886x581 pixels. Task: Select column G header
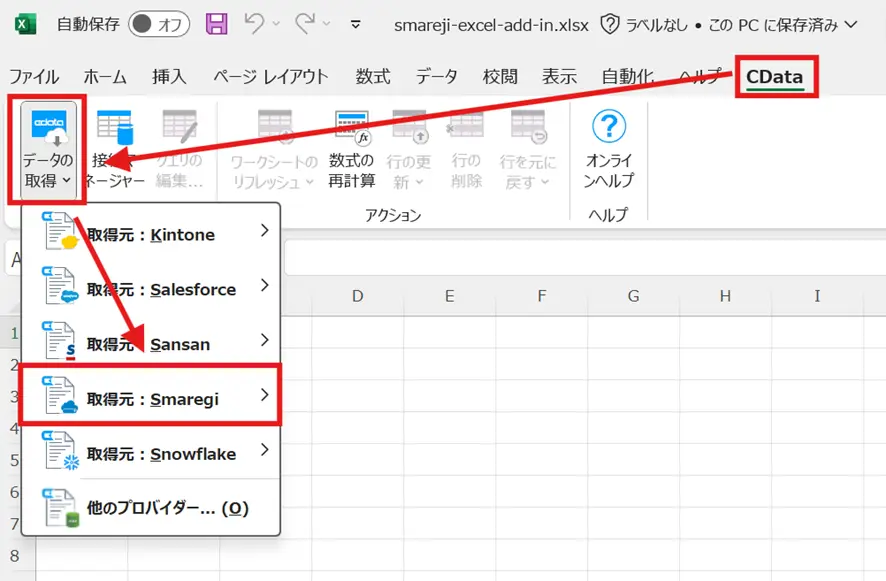[633, 296]
